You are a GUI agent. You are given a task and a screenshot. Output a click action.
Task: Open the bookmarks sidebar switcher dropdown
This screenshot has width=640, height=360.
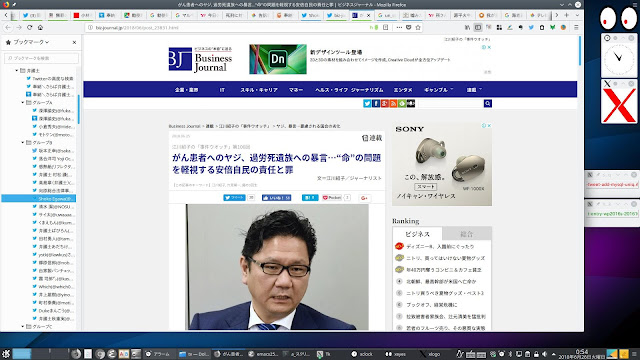[x=31, y=42]
